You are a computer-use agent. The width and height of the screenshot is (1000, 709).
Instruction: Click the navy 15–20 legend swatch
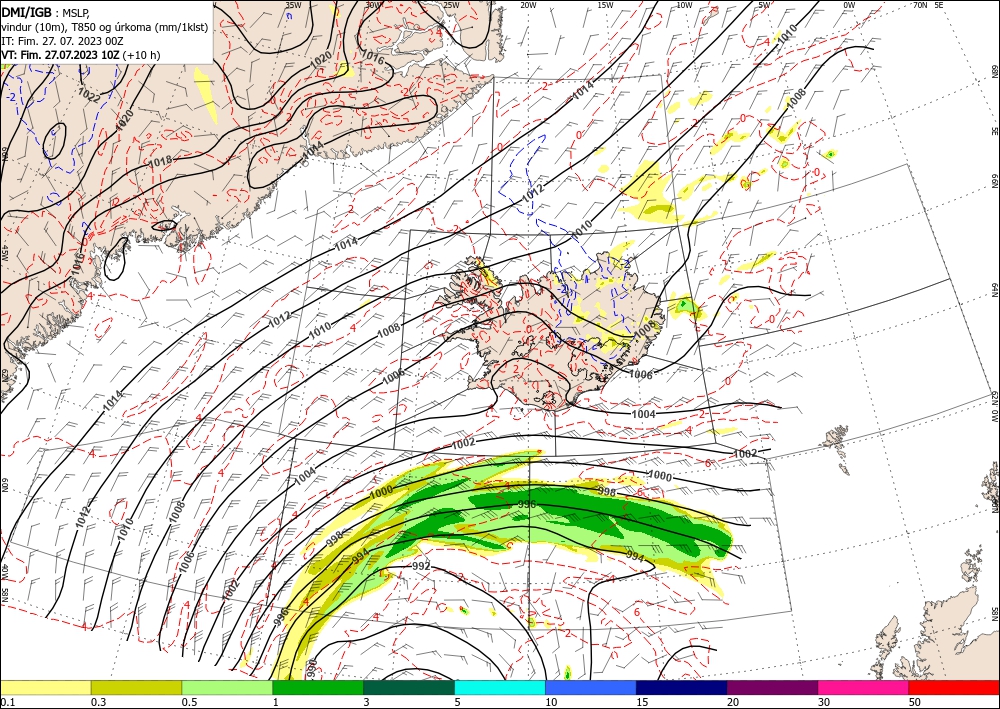(682, 688)
